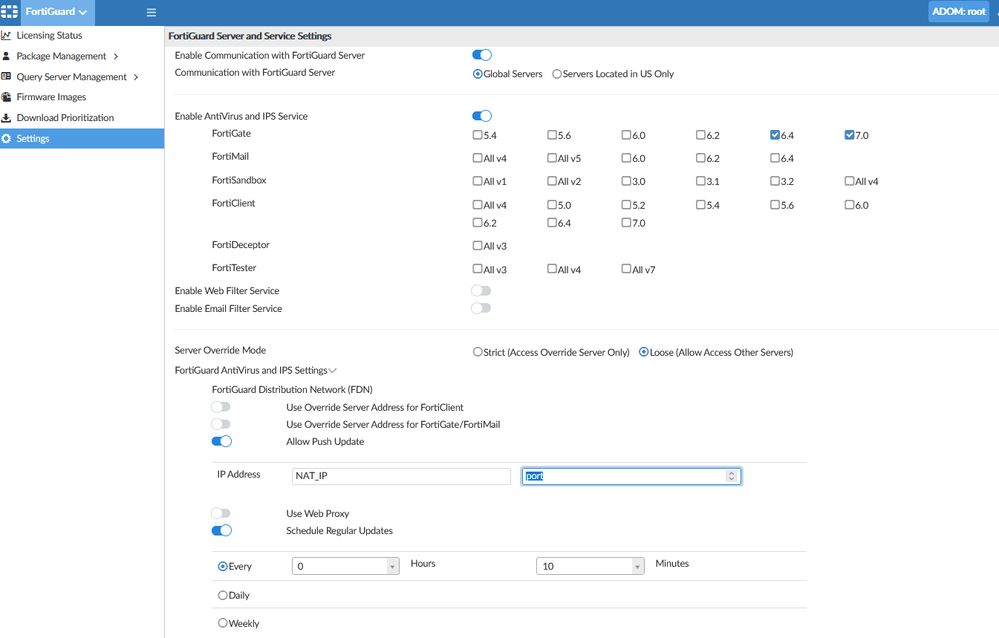Click the Settings gear icon
Viewport: 999px width, 638px height.
[x=7, y=139]
